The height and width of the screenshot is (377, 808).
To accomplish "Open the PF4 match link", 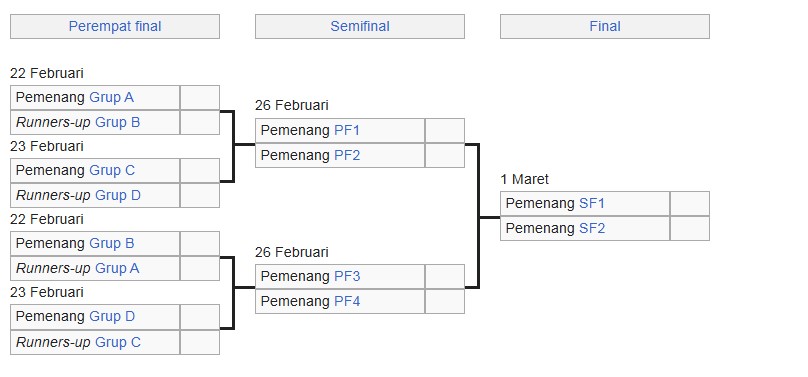I will pyautogui.click(x=347, y=301).
